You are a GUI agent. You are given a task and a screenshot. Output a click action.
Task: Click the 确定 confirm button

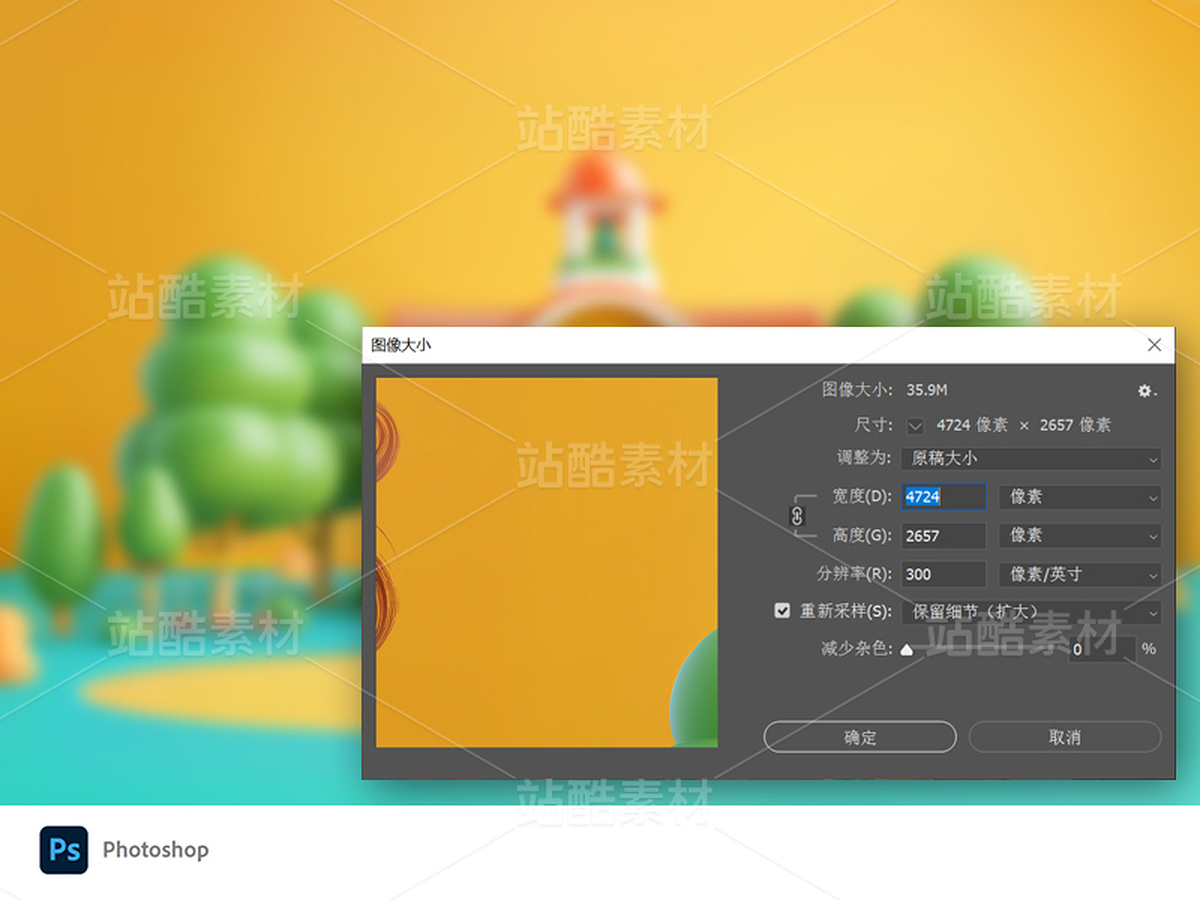click(858, 737)
